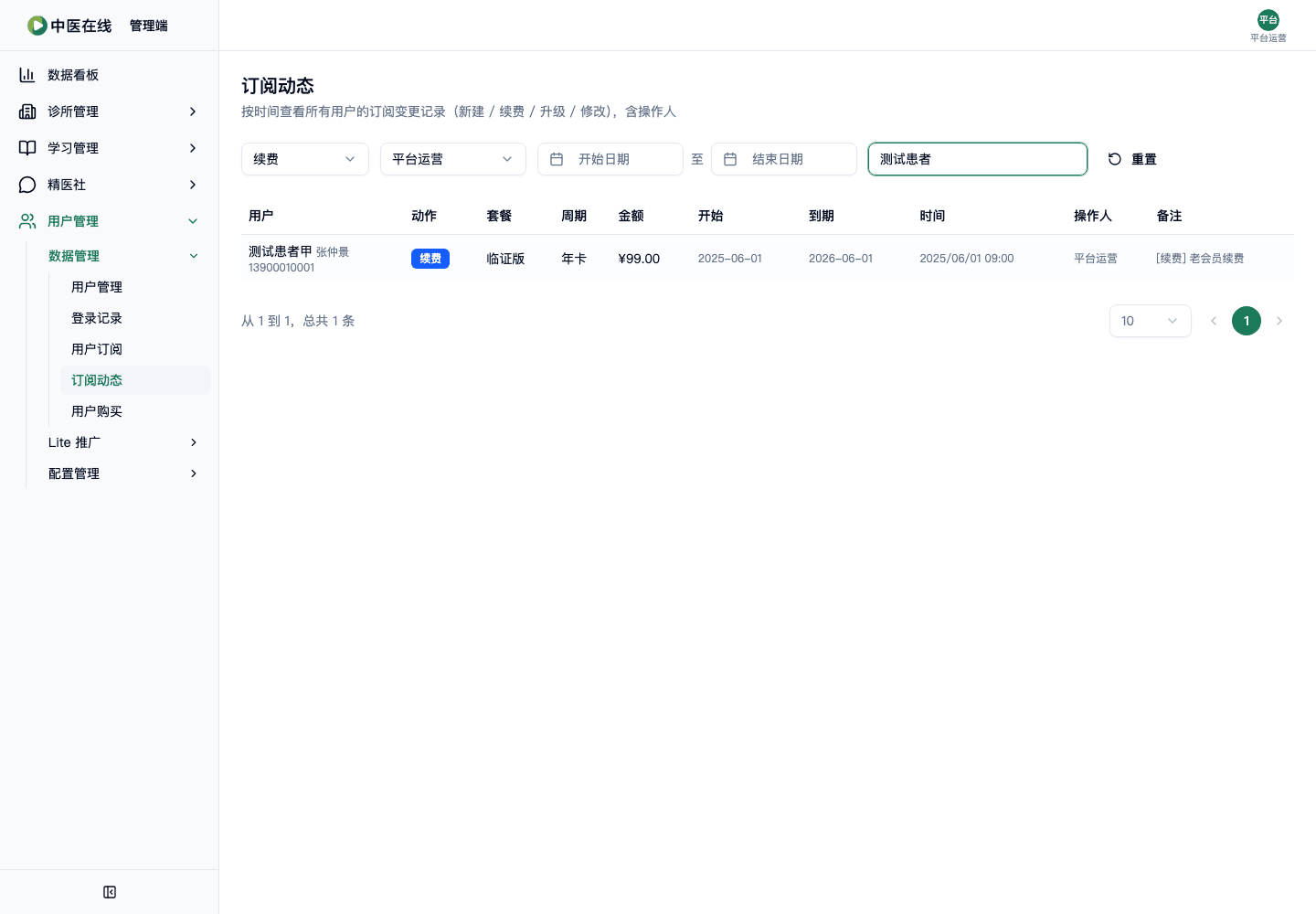
Task: Click the 动作 column header
Action: click(424, 216)
